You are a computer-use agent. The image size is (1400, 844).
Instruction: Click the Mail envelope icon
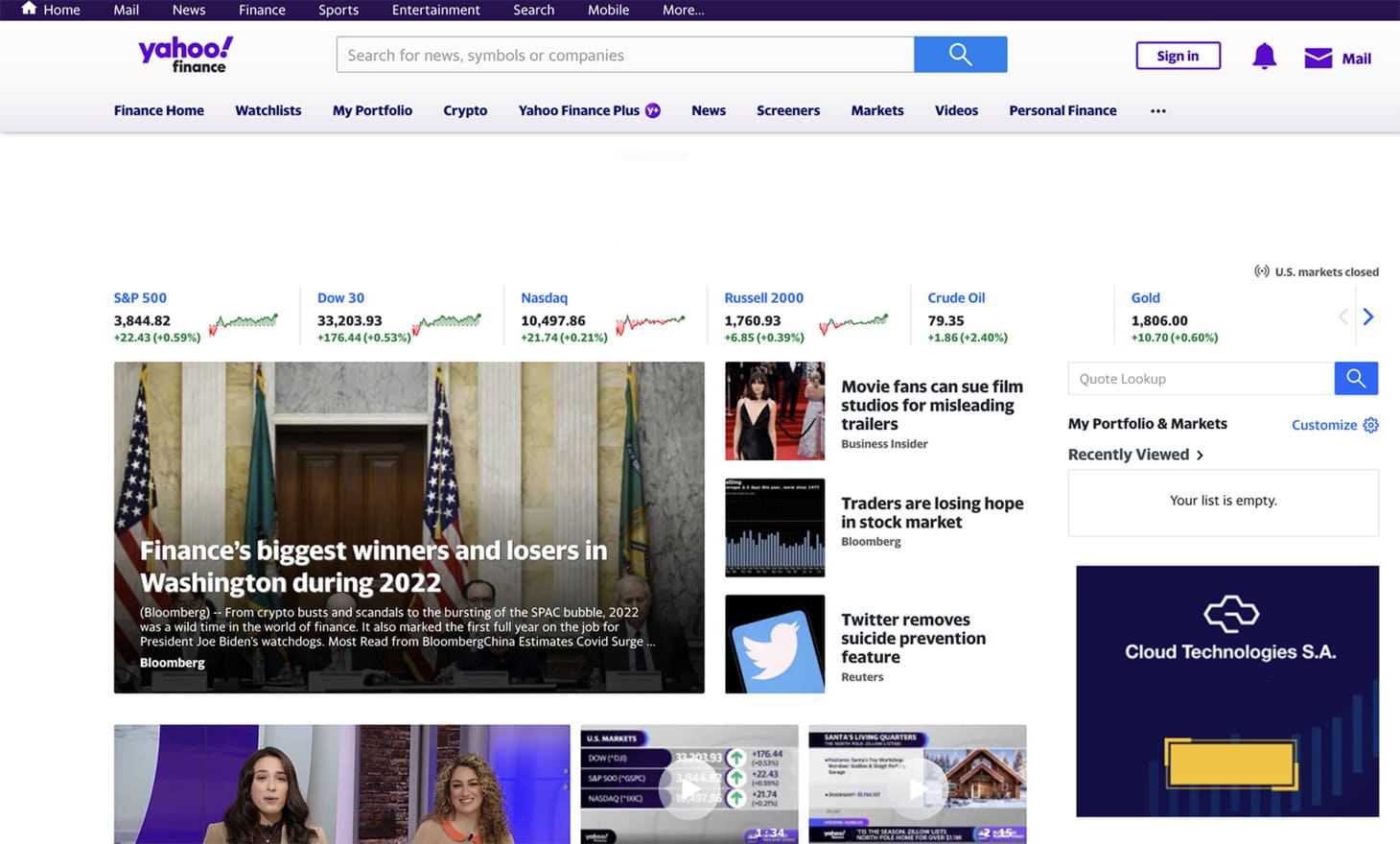pos(1318,58)
